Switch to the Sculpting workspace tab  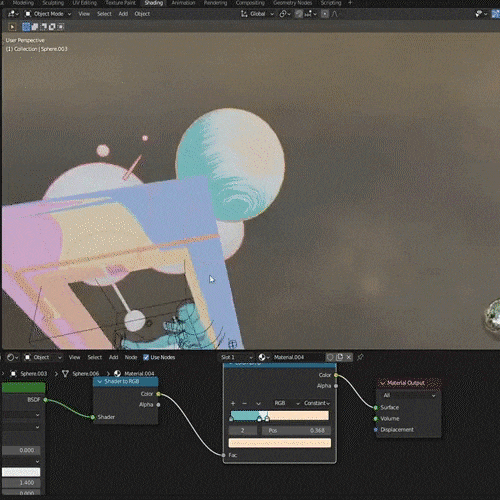(53, 3)
